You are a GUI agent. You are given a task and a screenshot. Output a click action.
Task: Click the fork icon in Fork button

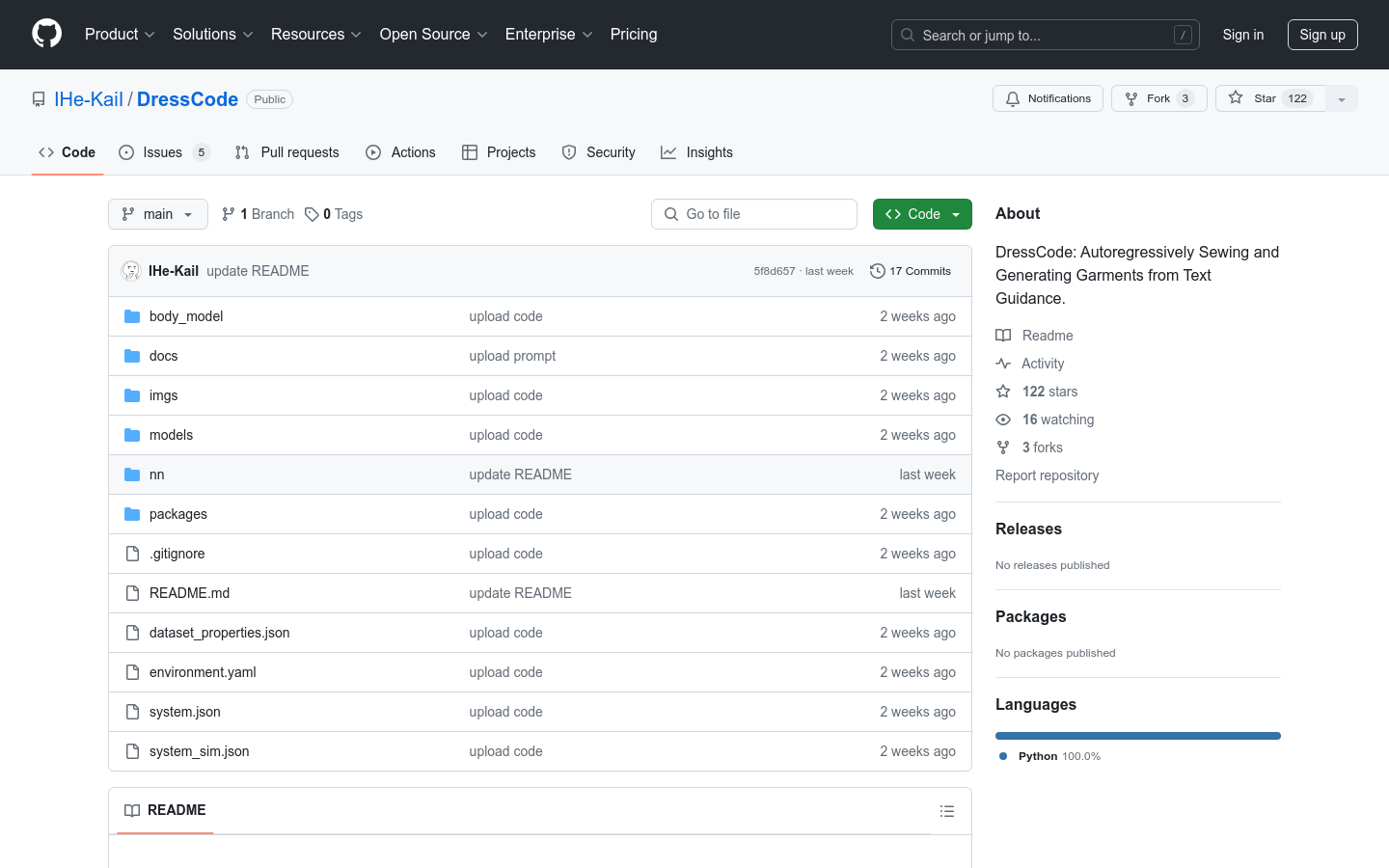click(x=1131, y=98)
